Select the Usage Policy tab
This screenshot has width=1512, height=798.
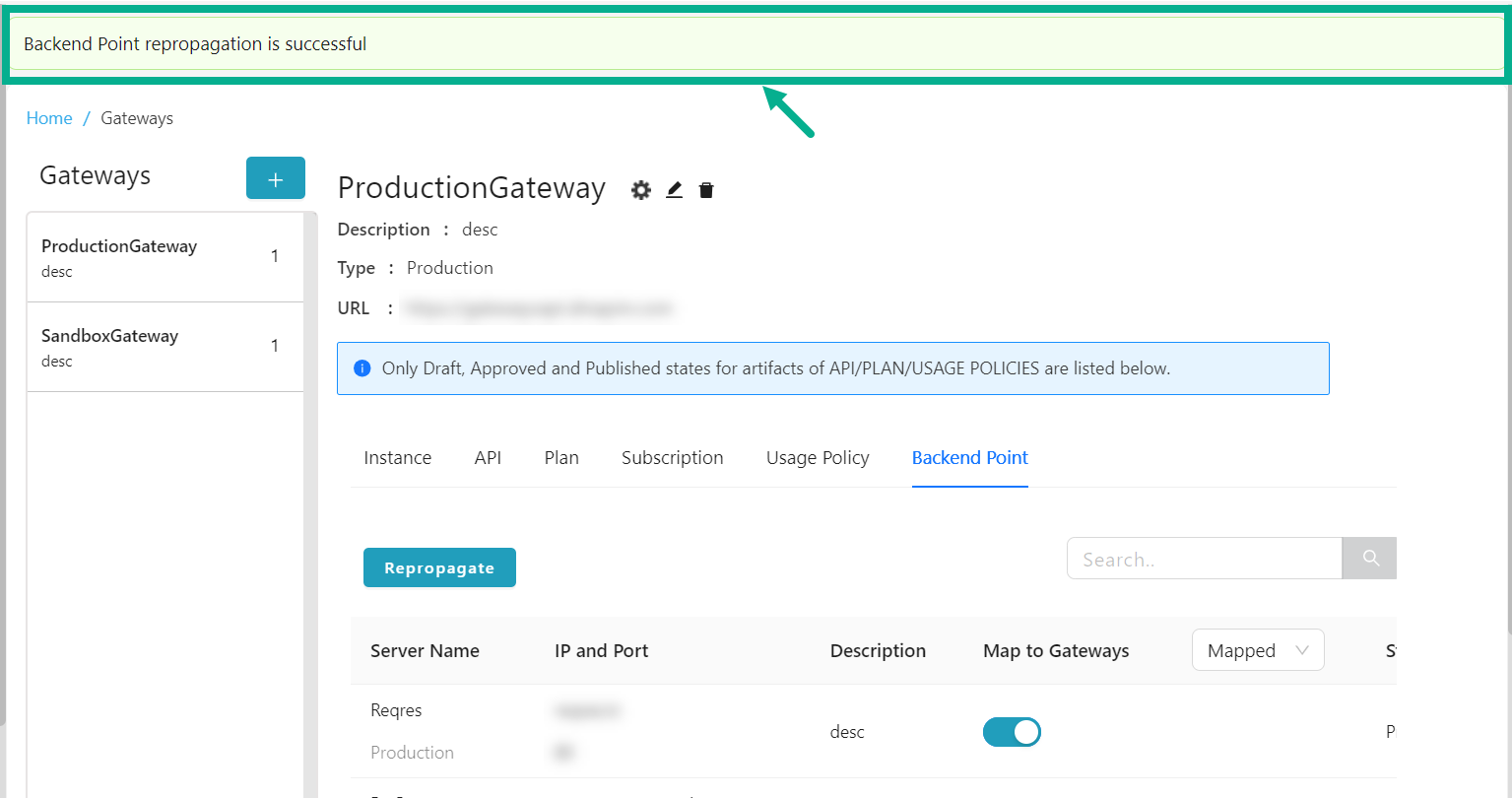click(x=818, y=457)
